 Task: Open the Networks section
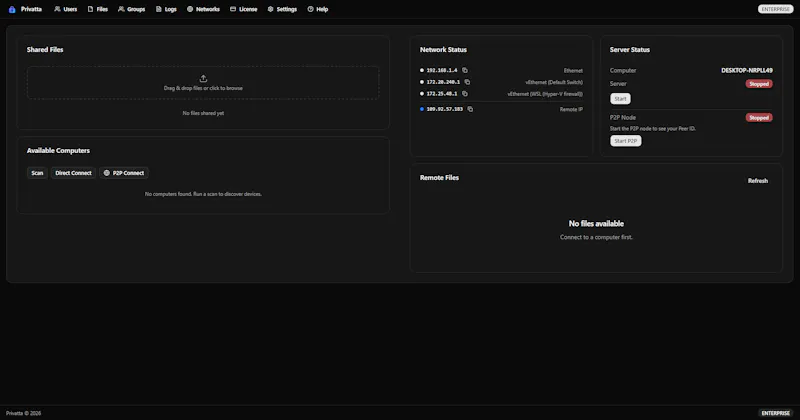[x=203, y=9]
